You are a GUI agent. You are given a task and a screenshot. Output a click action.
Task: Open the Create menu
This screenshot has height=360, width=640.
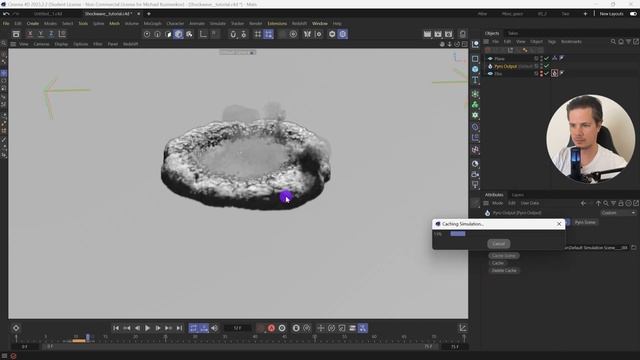click(x=33, y=24)
